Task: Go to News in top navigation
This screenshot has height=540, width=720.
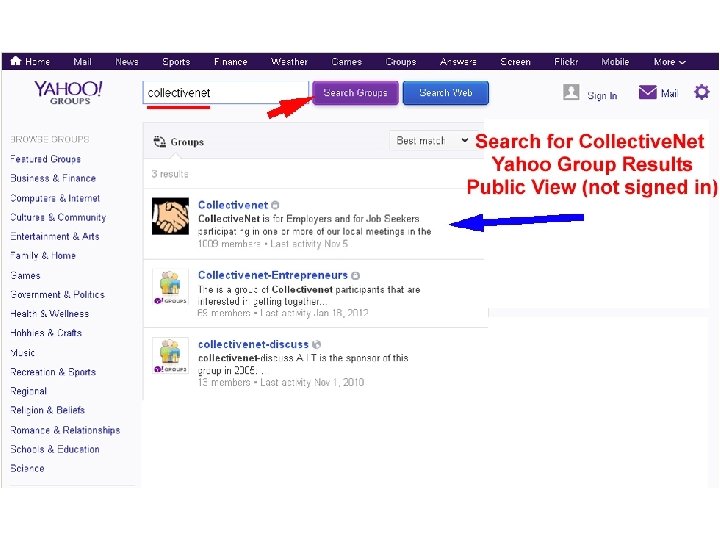Action: (127, 62)
